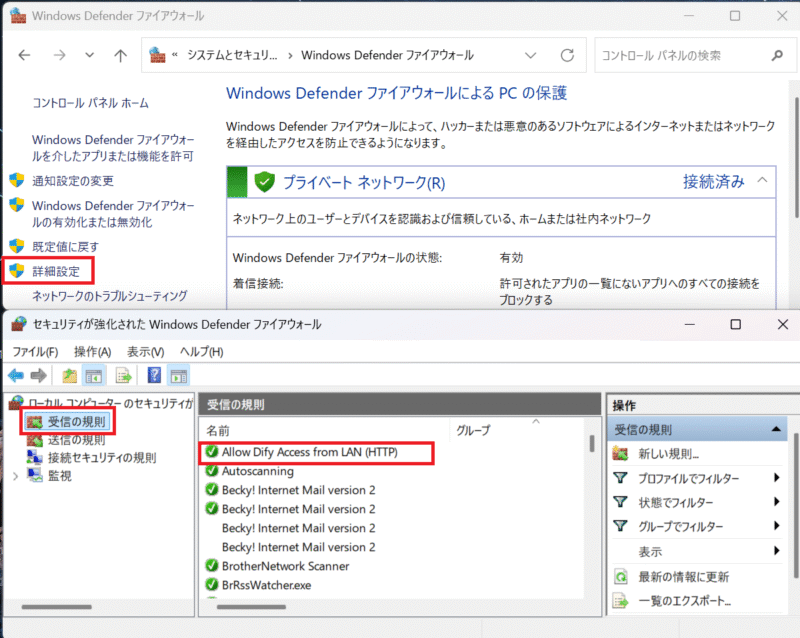Screen dimensions: 800x638
Task: Click the « breadcrumb overflow chevron
Action: point(174,55)
